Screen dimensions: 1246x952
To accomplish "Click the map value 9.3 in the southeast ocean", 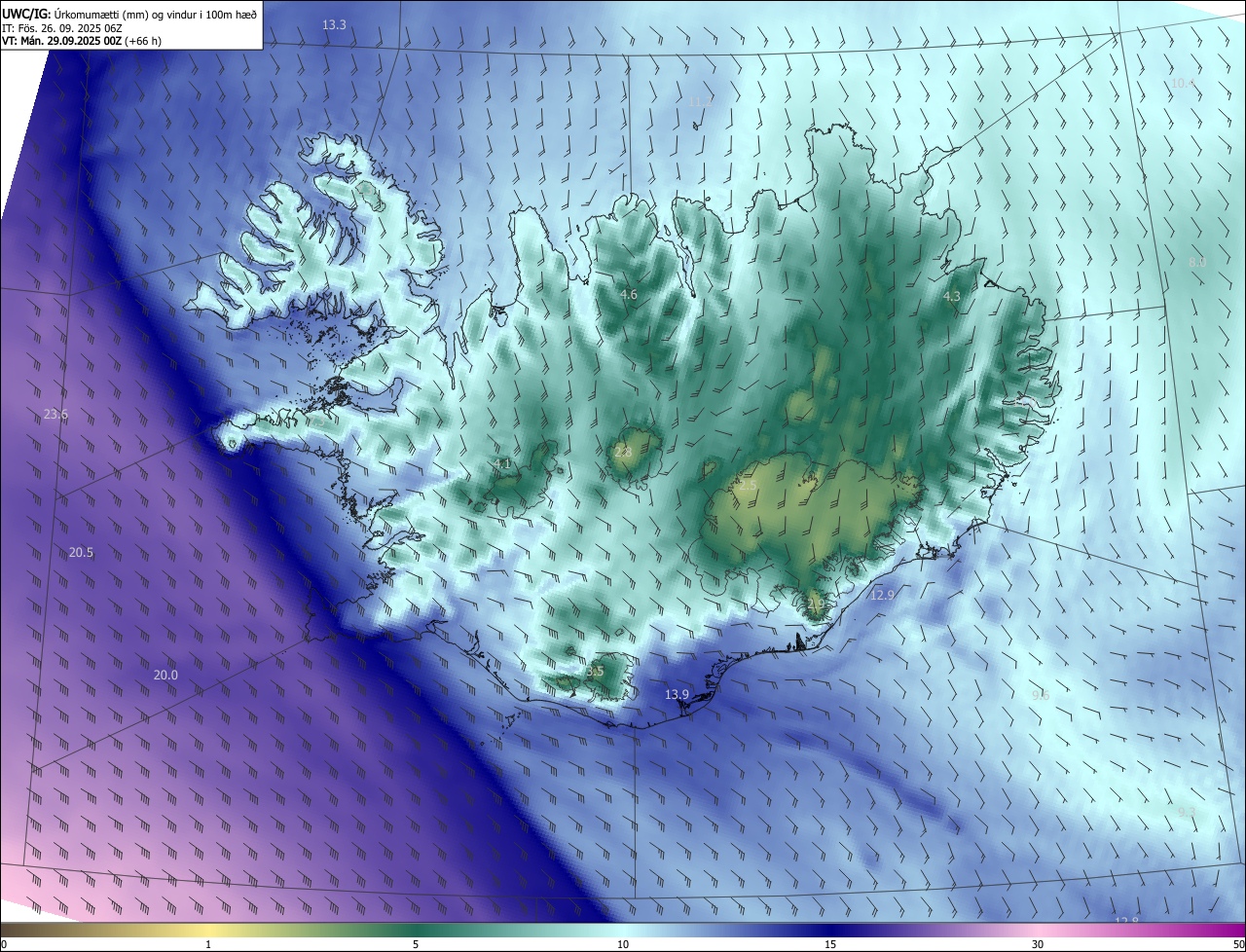I will coord(1187,812).
